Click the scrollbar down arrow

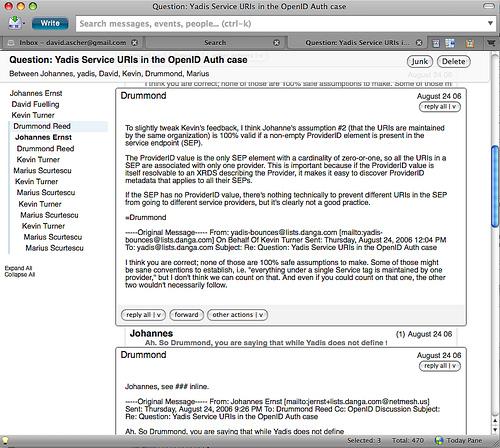click(x=495, y=430)
